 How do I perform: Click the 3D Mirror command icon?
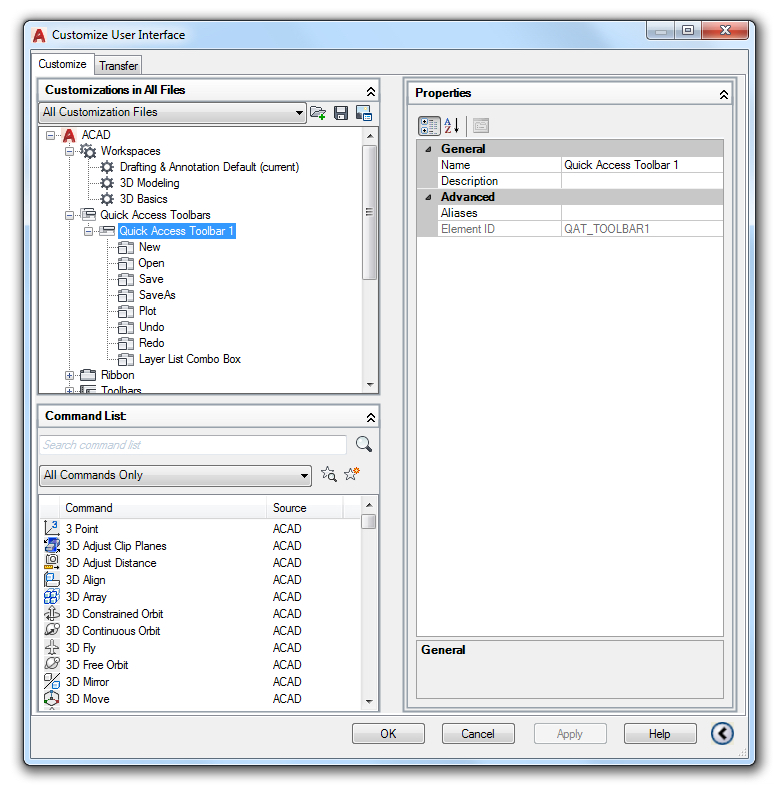pos(52,682)
